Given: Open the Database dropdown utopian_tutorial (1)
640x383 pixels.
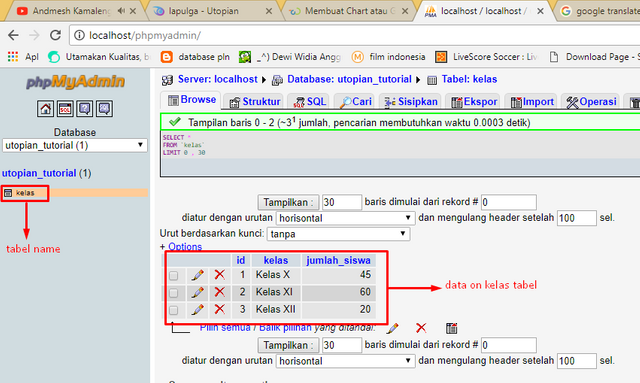Looking at the screenshot, I should 75,145.
